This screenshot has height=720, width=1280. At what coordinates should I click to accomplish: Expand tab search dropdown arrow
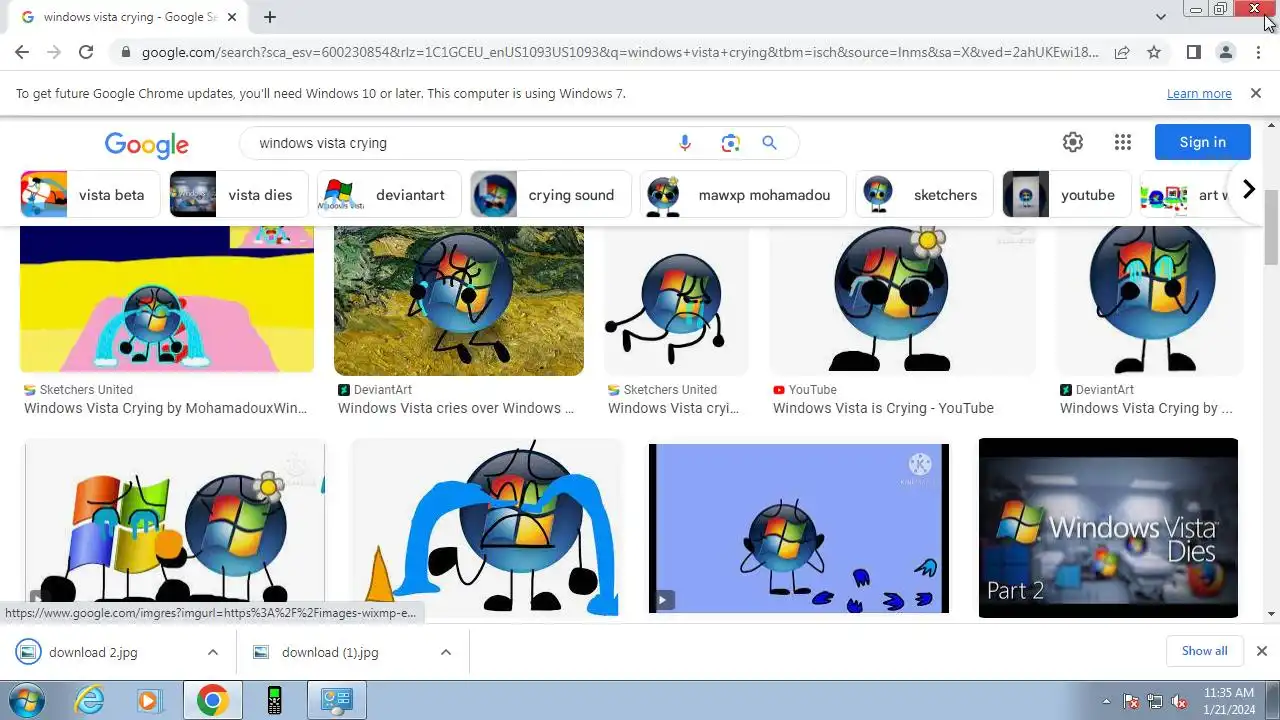1160,17
